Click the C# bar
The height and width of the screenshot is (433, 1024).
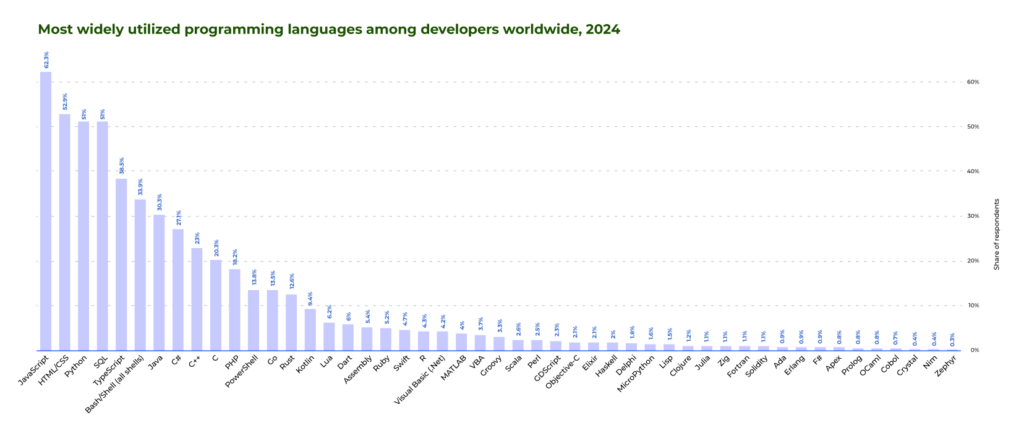click(x=178, y=289)
